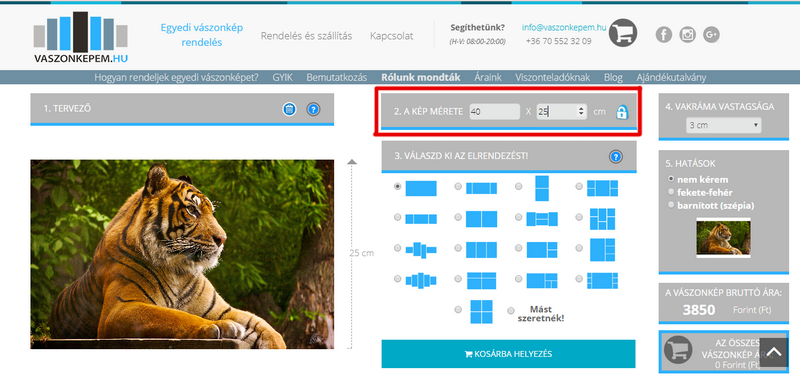
Task: Visit the Google Plus page icon
Action: pos(711,34)
